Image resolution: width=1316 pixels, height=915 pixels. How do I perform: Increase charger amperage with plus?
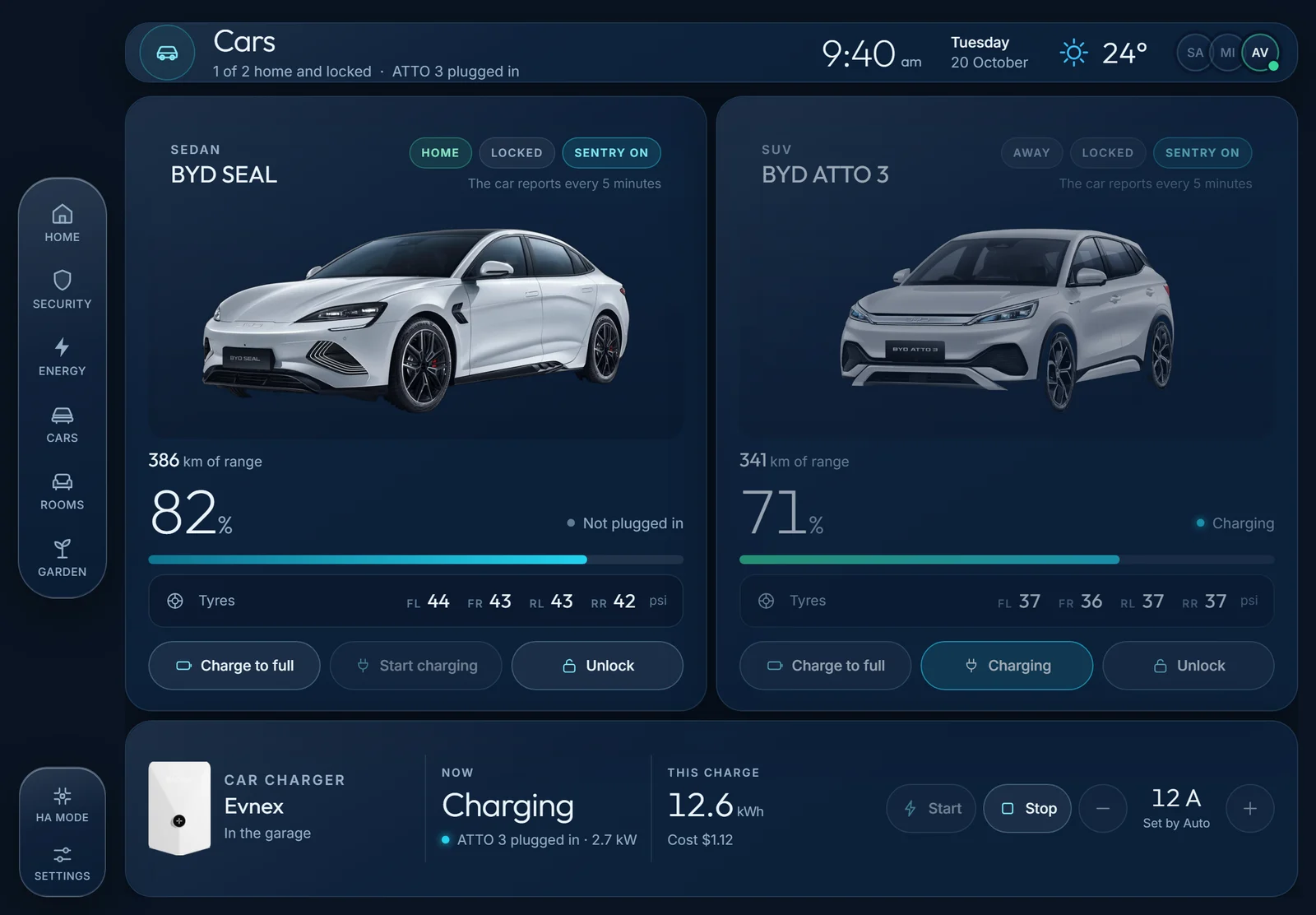[x=1250, y=809]
